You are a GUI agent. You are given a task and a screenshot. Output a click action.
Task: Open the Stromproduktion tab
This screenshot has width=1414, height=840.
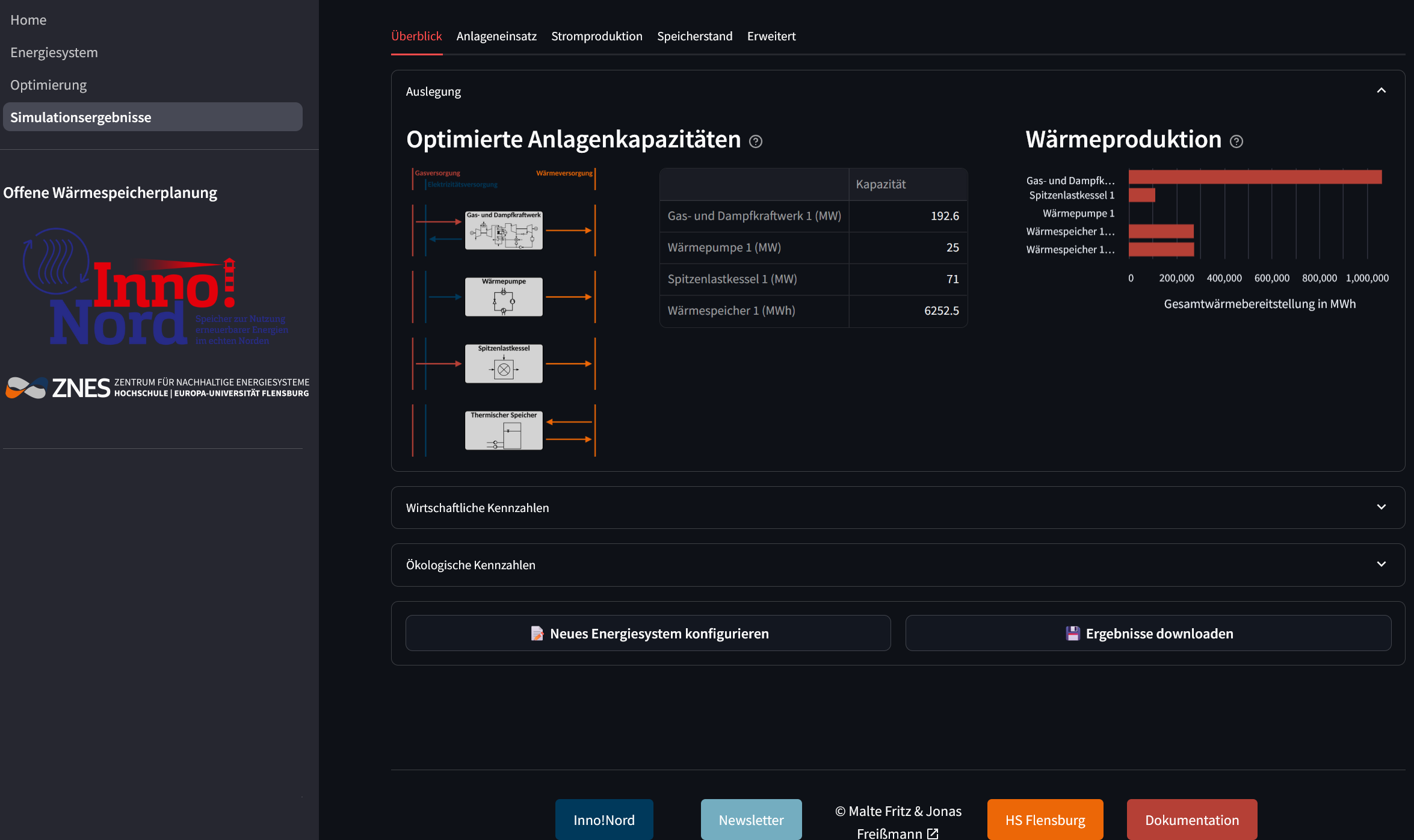[597, 36]
